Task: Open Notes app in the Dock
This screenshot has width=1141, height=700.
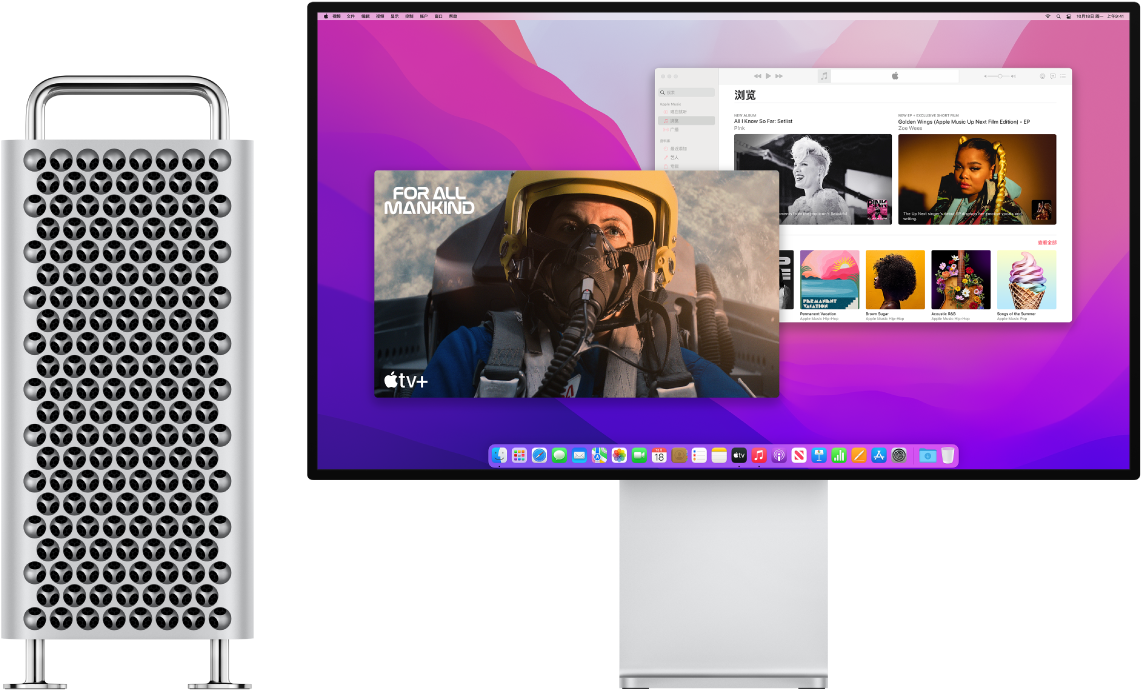Action: (719, 456)
